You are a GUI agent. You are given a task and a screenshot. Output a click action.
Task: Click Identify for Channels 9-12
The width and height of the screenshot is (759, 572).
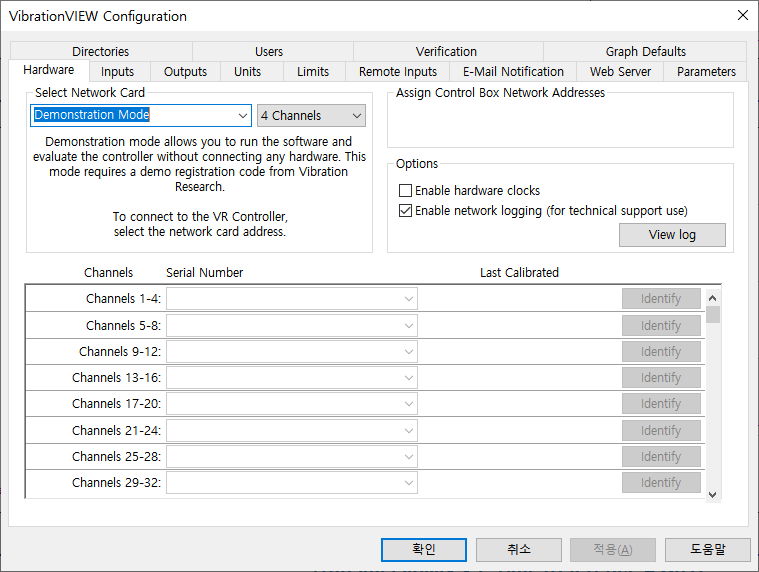click(x=661, y=352)
